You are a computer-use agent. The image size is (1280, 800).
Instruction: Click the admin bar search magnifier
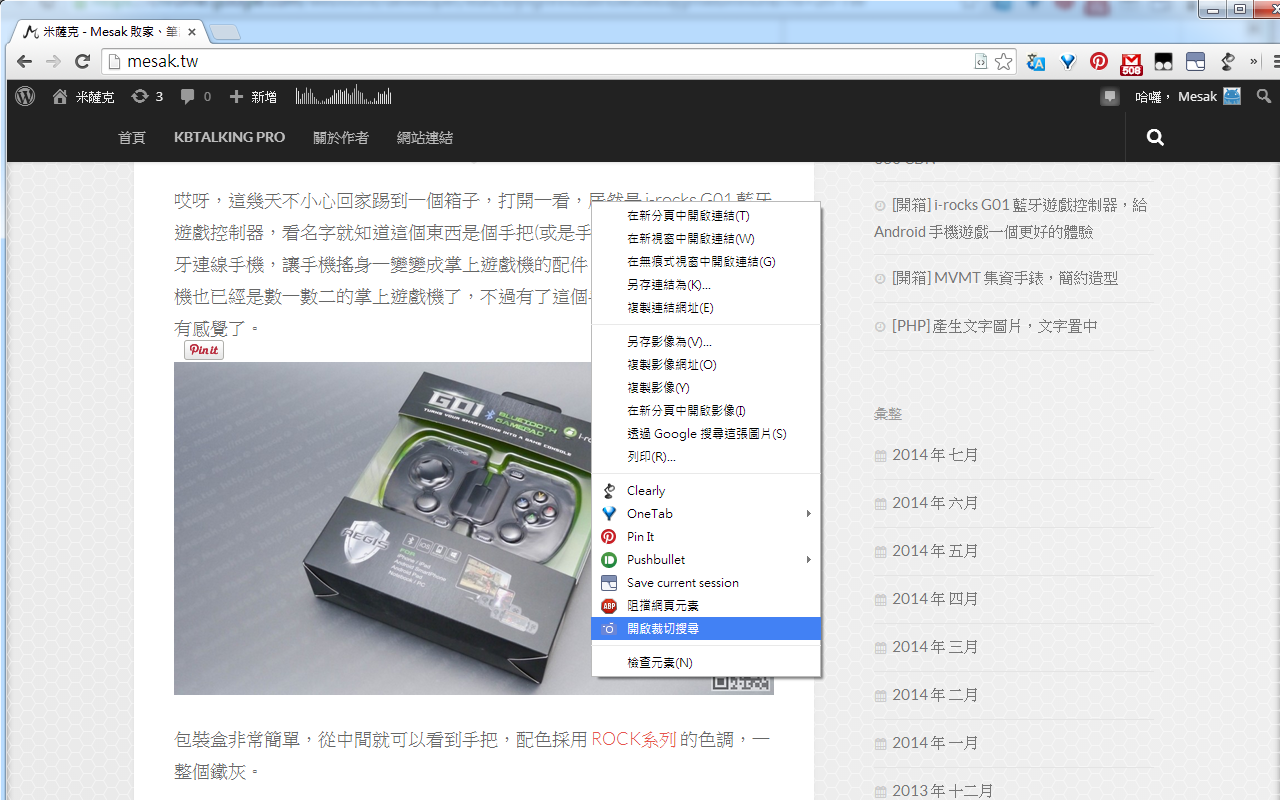(x=1264, y=97)
